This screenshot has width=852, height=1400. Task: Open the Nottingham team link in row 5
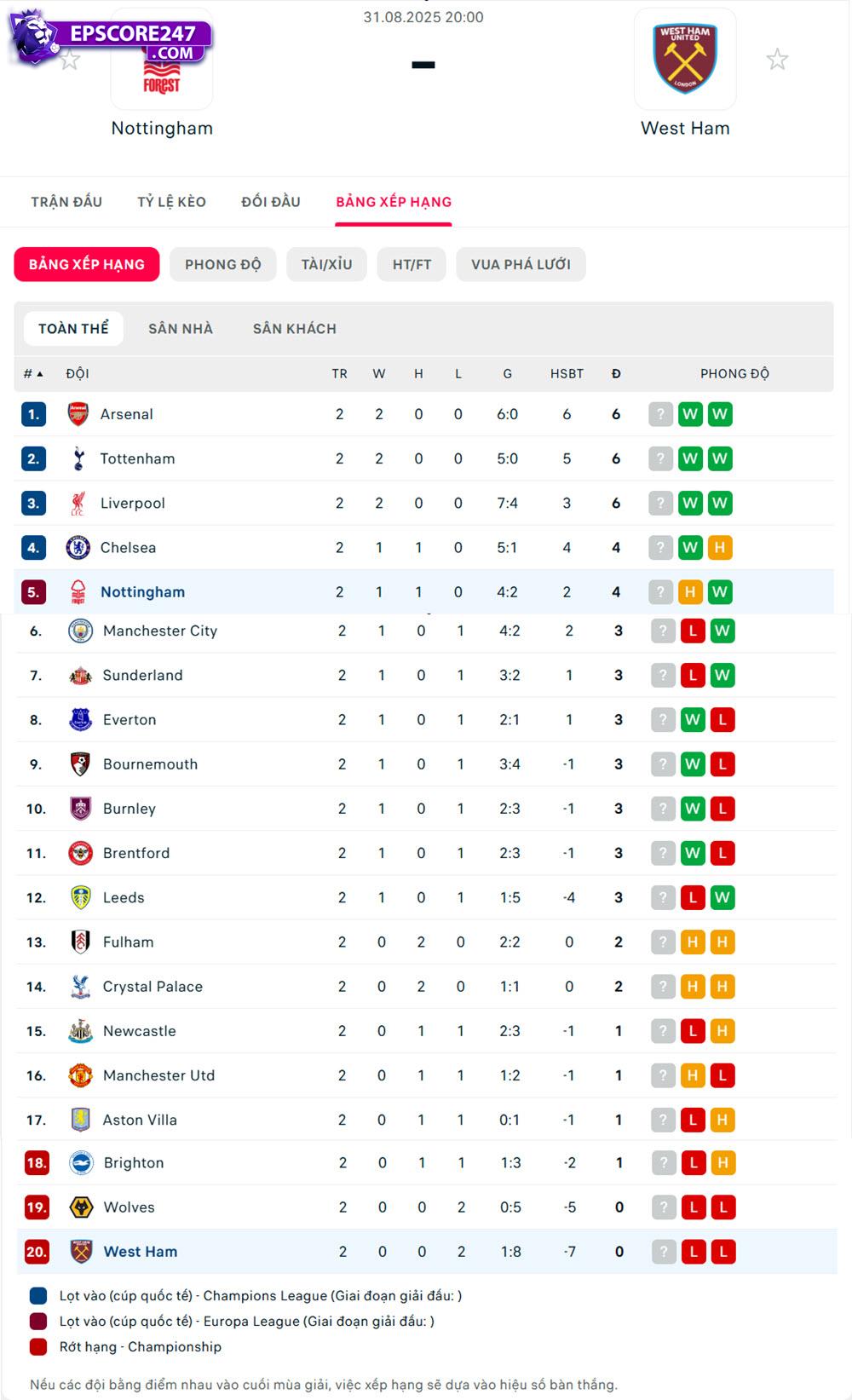[142, 592]
